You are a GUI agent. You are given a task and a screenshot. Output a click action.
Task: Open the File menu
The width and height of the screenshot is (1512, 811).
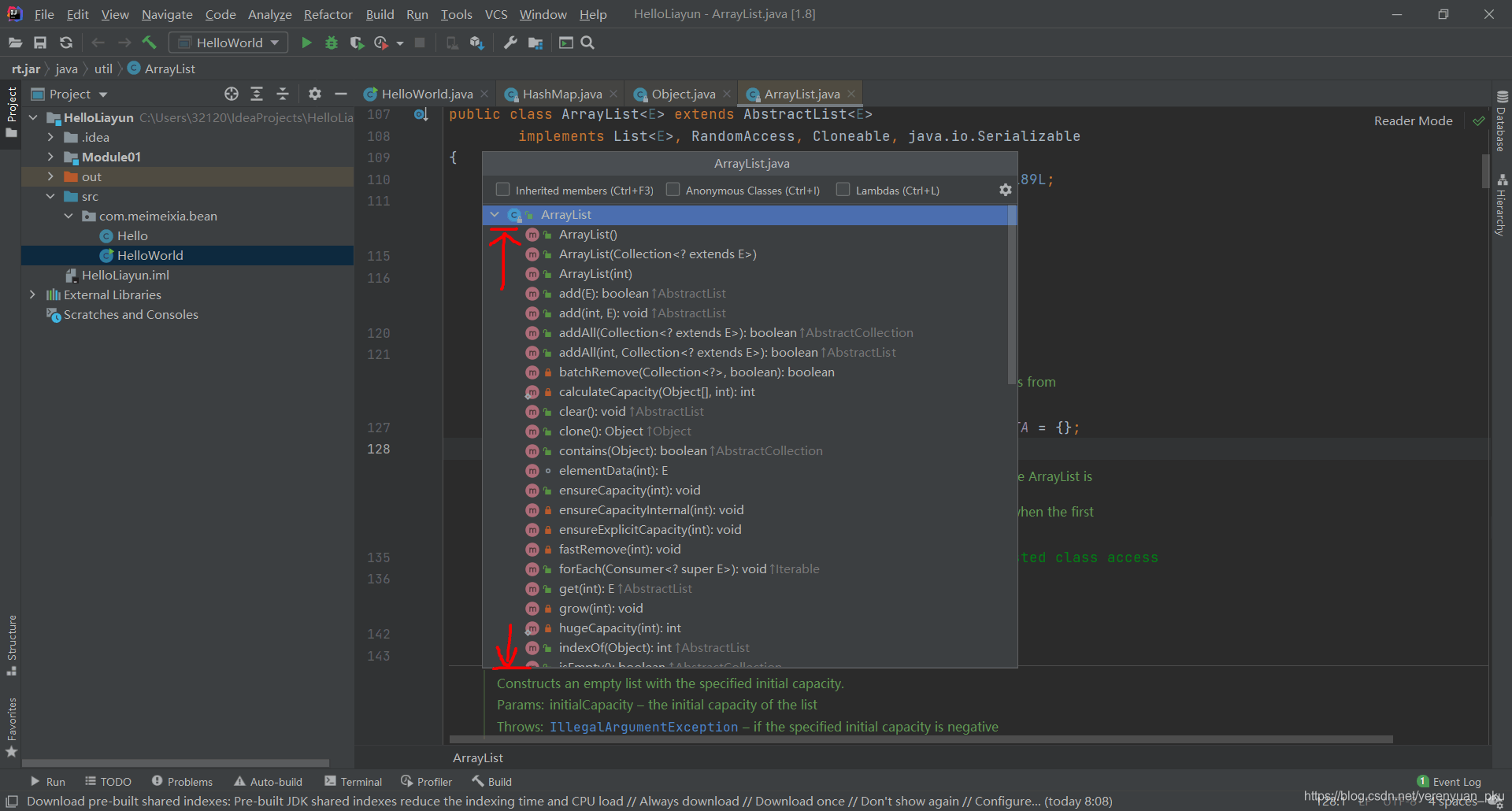coord(44,14)
